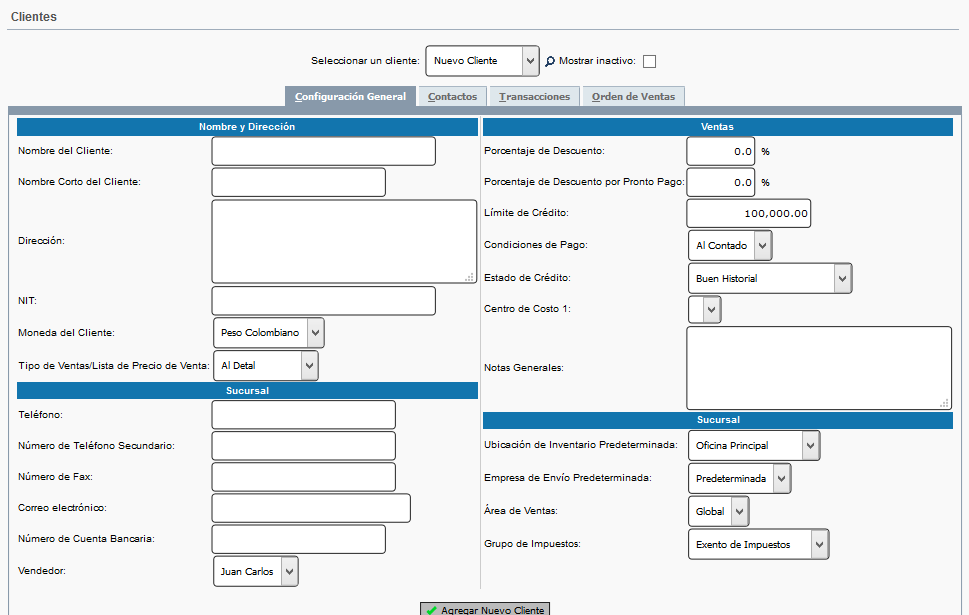Screen dimensions: 969x615
Task: Switch to the Contactos tab
Action: click(x=452, y=97)
